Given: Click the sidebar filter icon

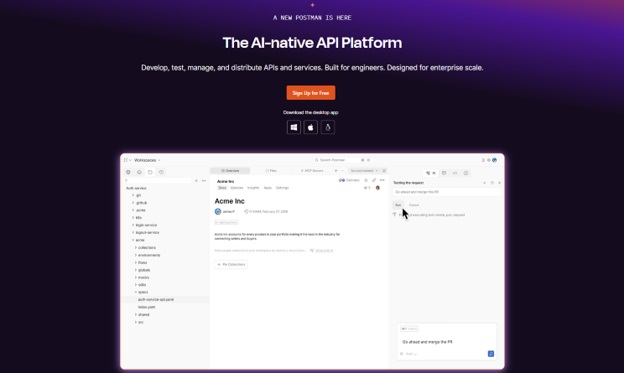Looking at the screenshot, I should tap(126, 181).
